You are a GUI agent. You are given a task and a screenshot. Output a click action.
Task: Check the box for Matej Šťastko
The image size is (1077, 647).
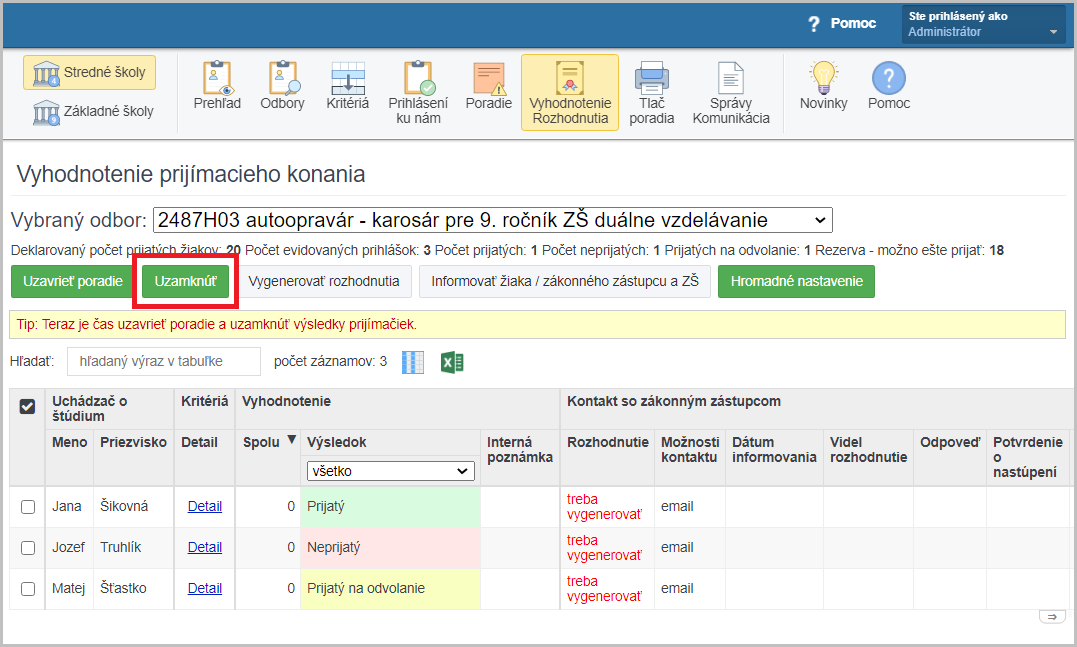coord(27,589)
